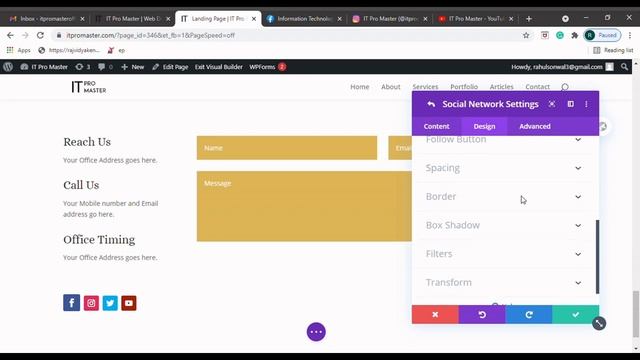Open Social Network Settings more options menu
This screenshot has width=640, height=360.
click(x=587, y=104)
